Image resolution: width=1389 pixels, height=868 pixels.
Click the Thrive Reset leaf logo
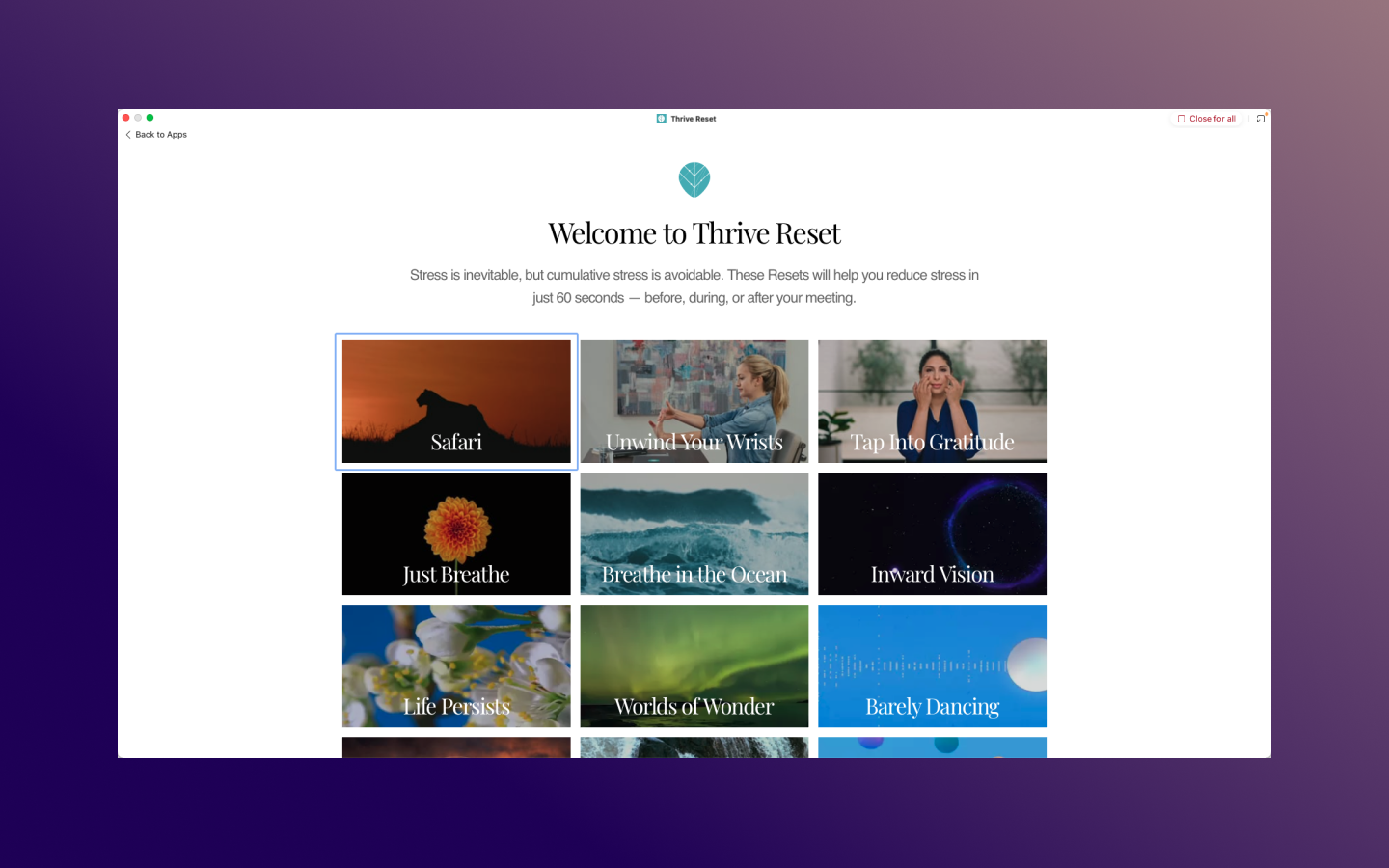click(694, 179)
